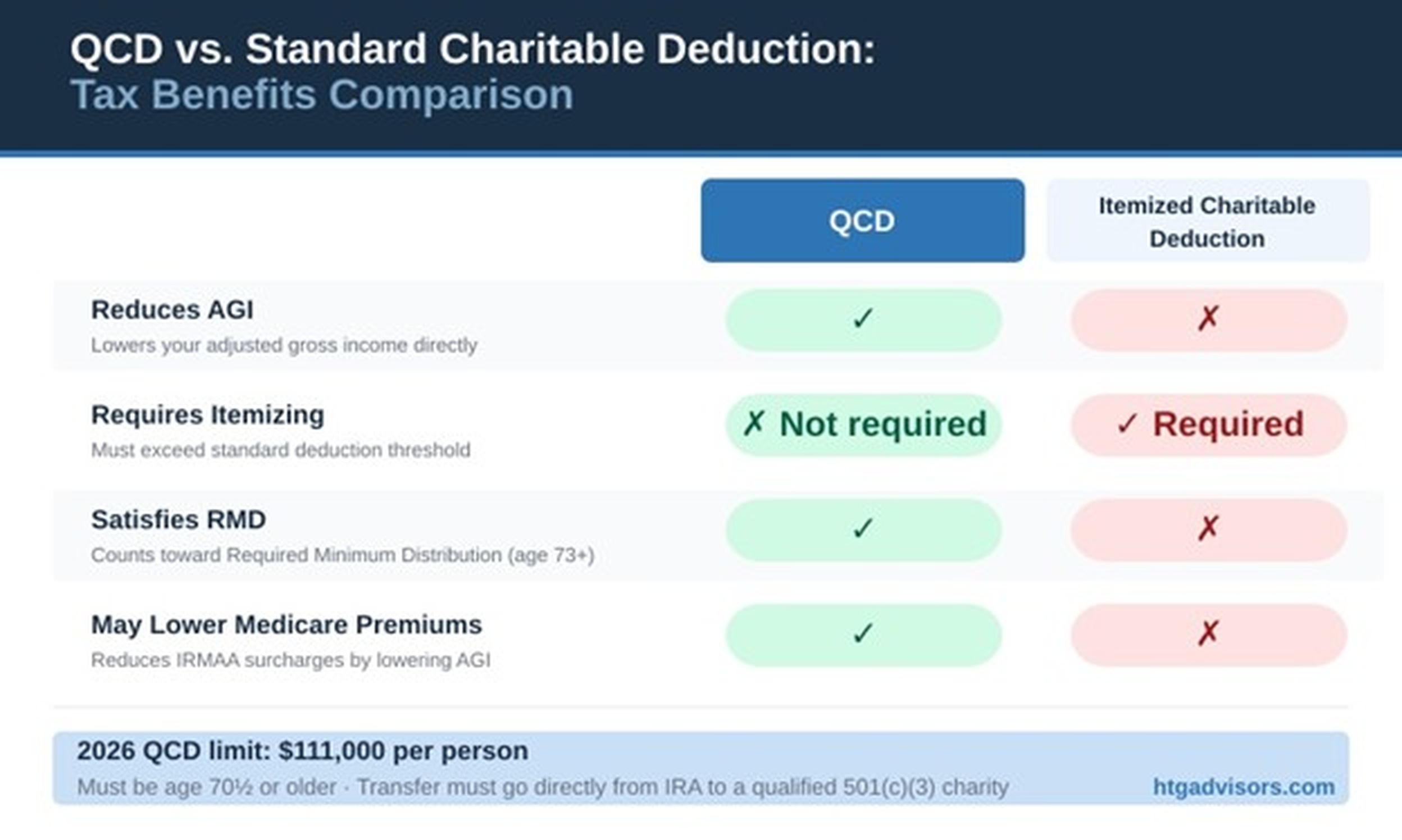
Task: Click the "Tax Benefits Comparison" subtitle
Action: pyautogui.click(x=322, y=94)
